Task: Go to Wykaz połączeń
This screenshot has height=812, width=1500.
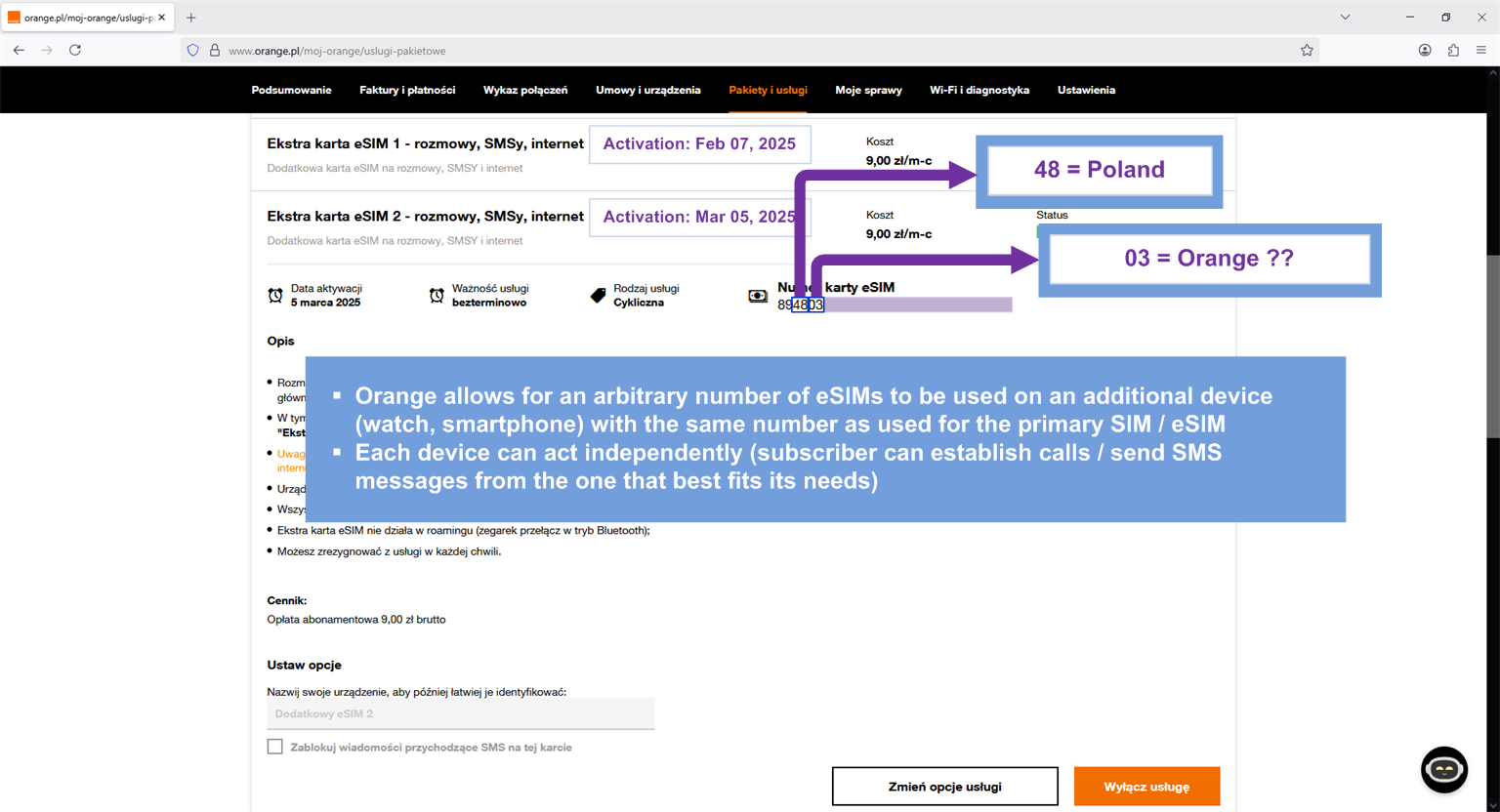Action: [525, 90]
